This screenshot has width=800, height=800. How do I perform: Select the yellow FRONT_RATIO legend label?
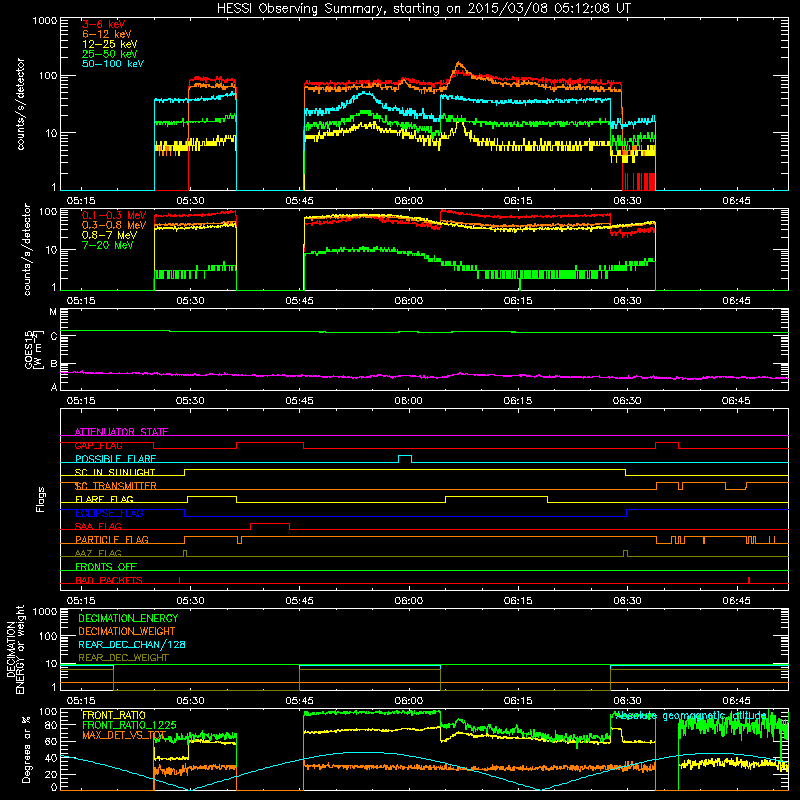coord(114,715)
